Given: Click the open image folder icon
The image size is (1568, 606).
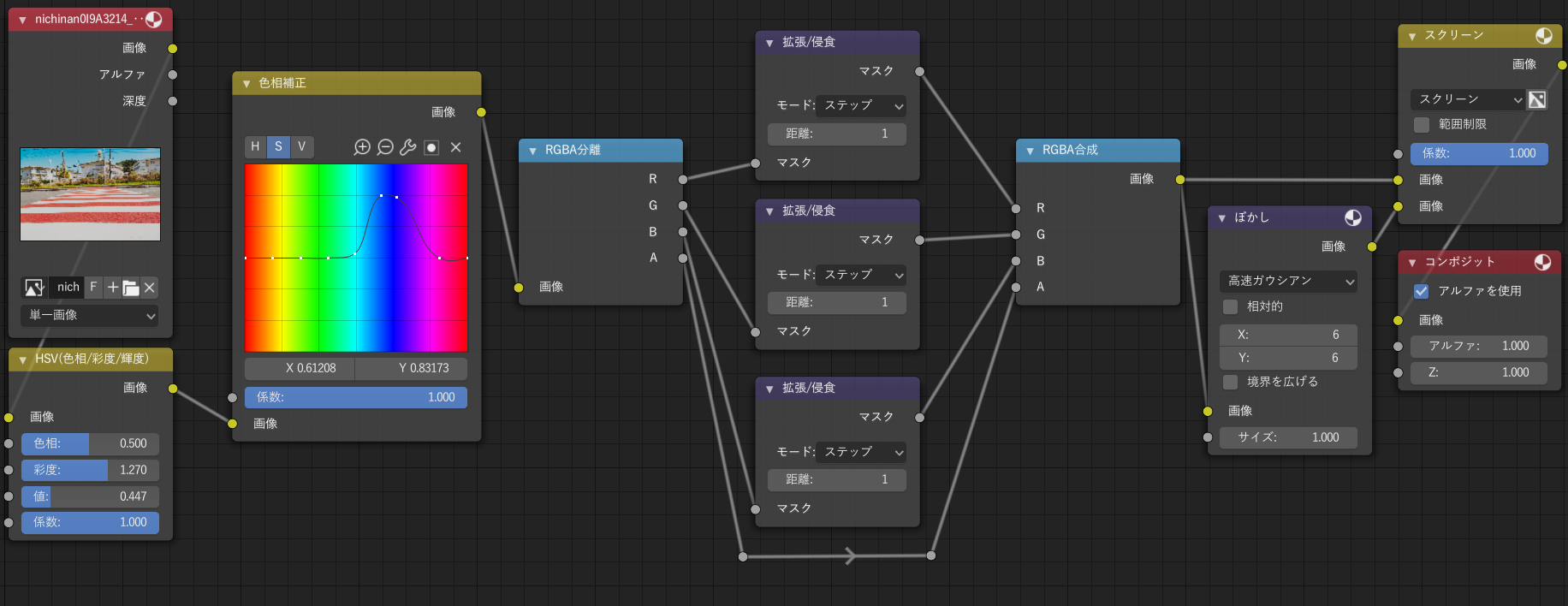Looking at the screenshot, I should coord(131,288).
